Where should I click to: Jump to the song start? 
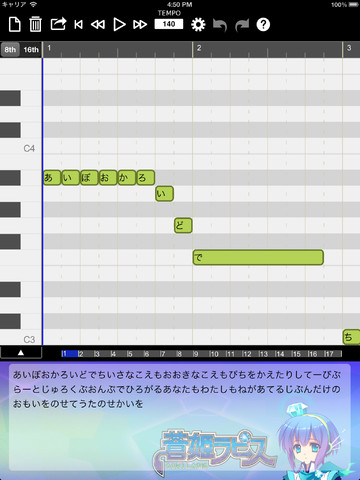(79, 25)
